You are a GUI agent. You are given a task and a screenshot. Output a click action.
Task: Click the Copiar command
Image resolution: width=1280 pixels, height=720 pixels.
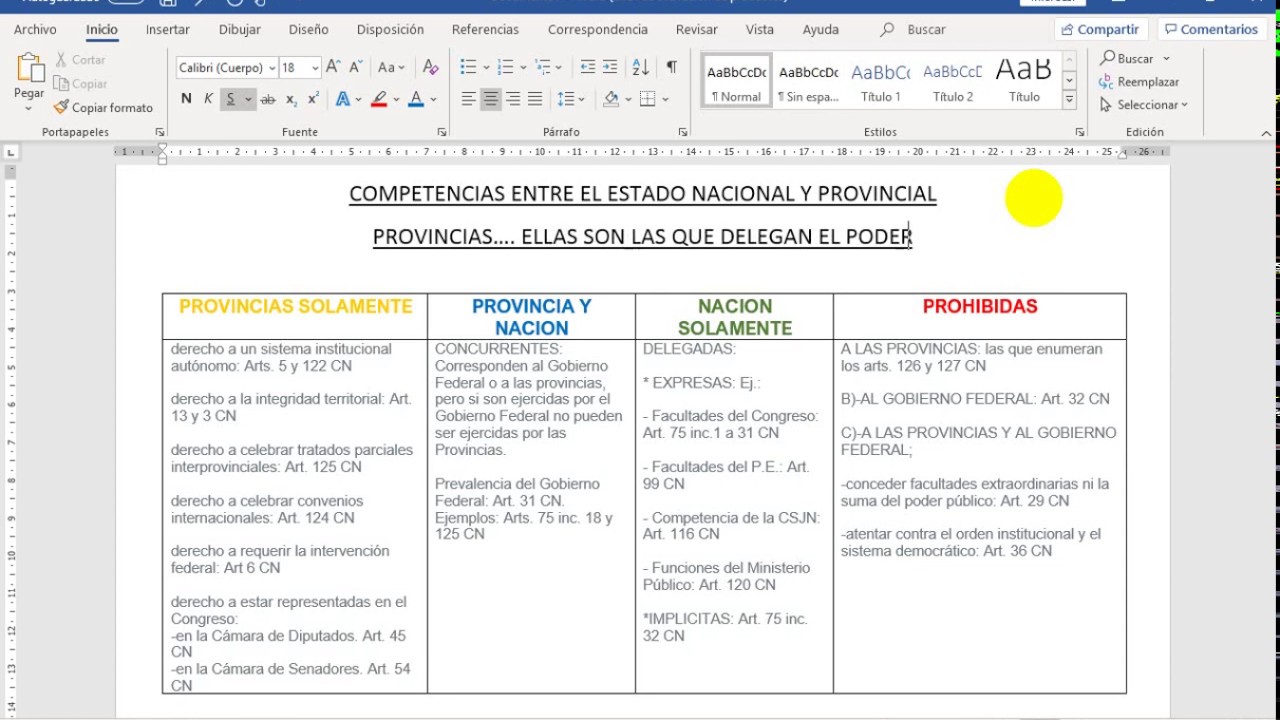[x=80, y=84]
